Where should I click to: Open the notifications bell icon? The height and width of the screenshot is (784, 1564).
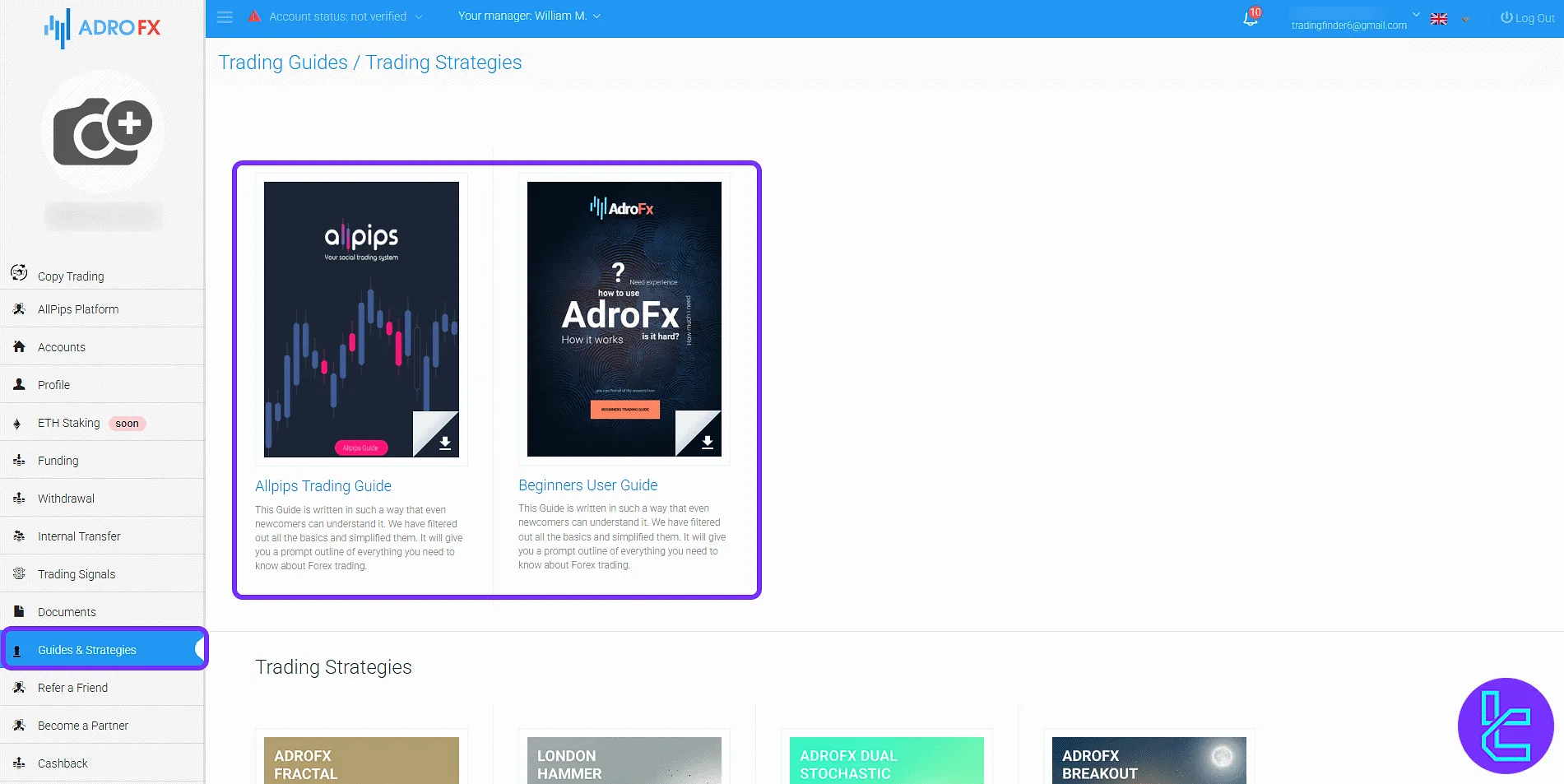(1251, 18)
